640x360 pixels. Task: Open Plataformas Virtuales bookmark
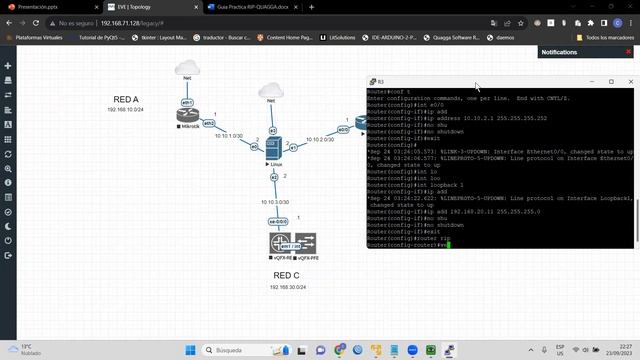click(x=34, y=38)
